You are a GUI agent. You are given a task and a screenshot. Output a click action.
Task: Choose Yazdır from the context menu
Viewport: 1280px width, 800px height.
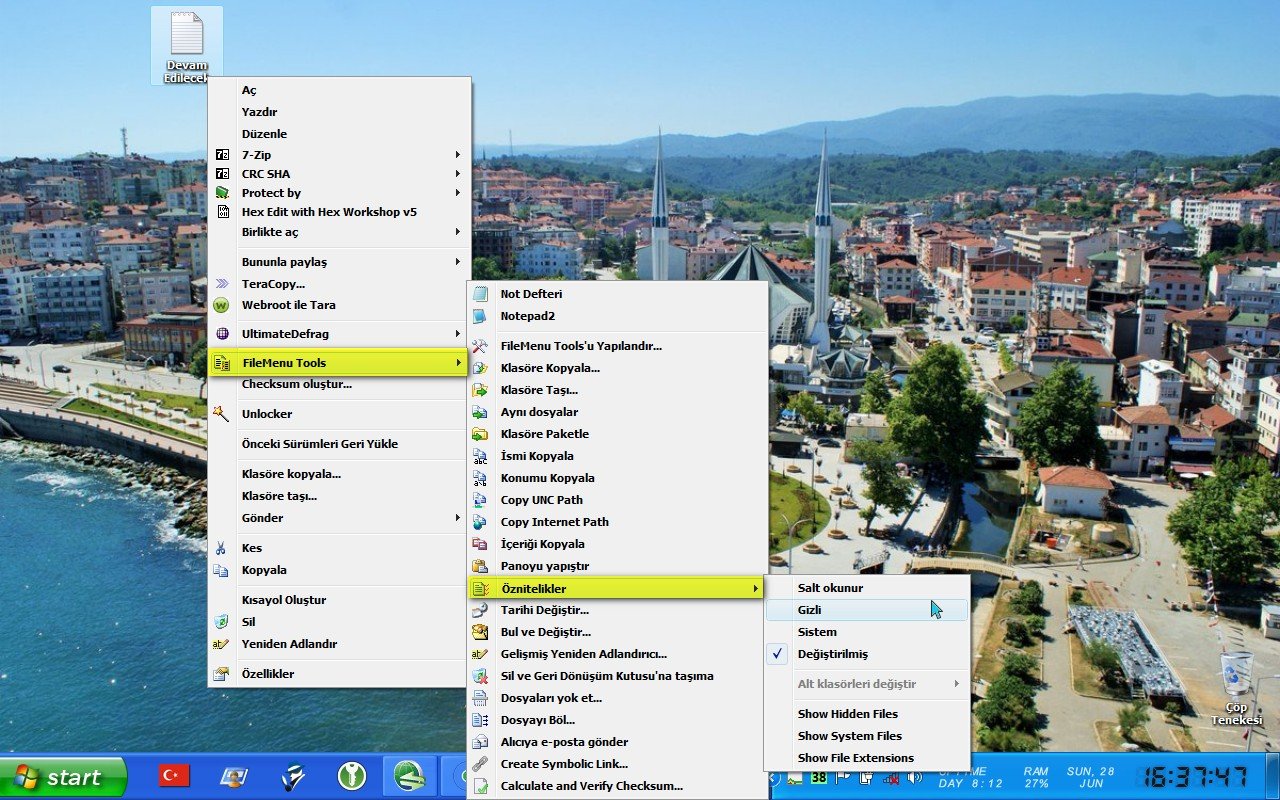click(x=339, y=112)
